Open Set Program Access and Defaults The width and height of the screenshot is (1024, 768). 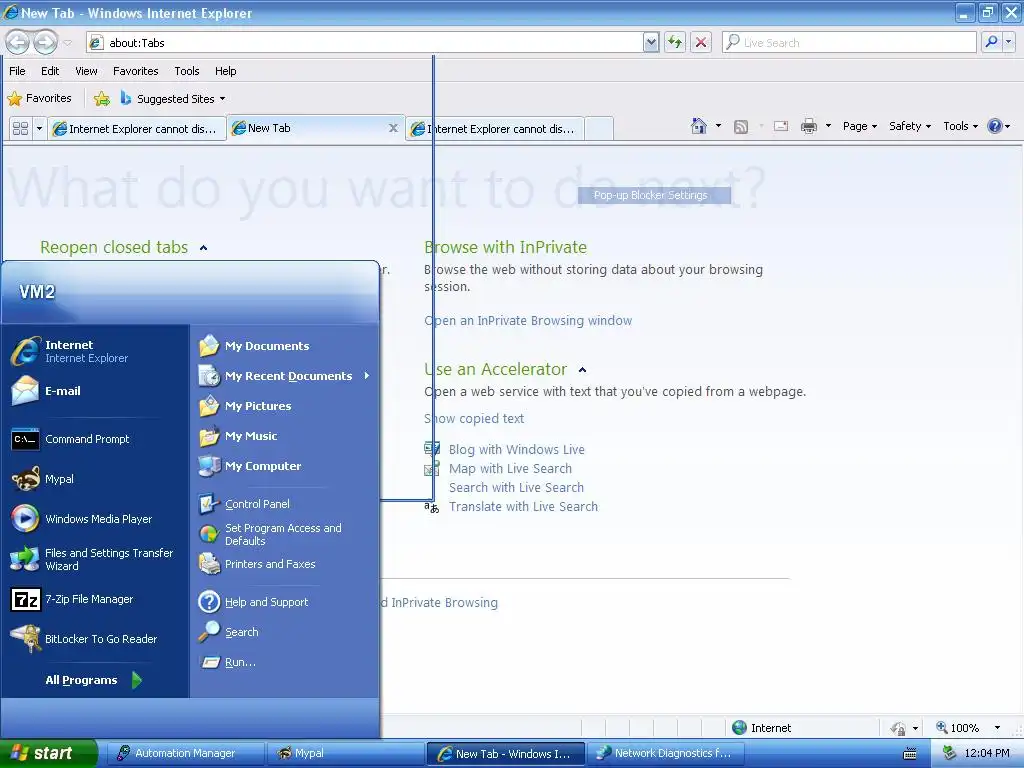click(x=285, y=534)
